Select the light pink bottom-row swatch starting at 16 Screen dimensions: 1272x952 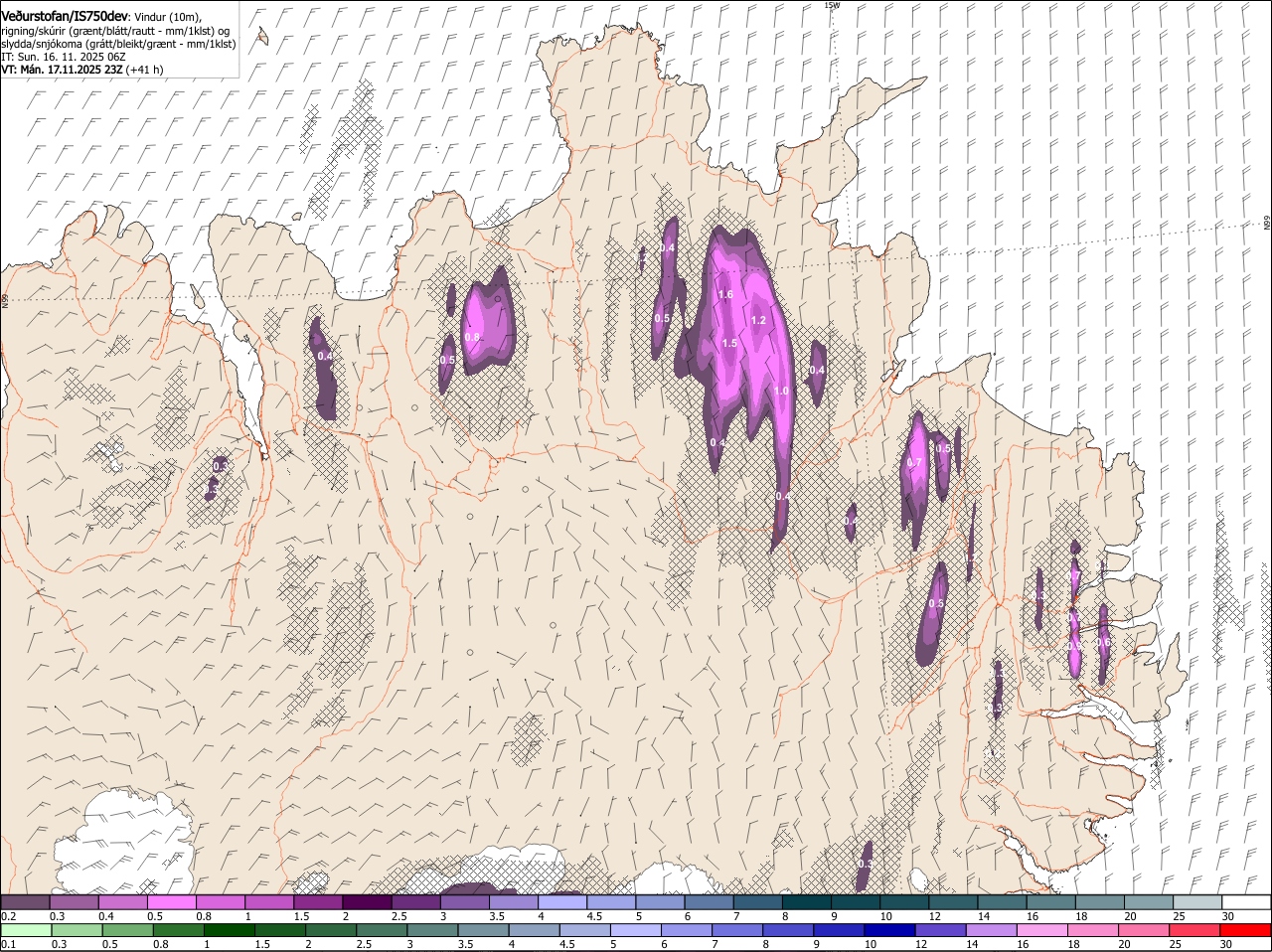[x=1041, y=930]
